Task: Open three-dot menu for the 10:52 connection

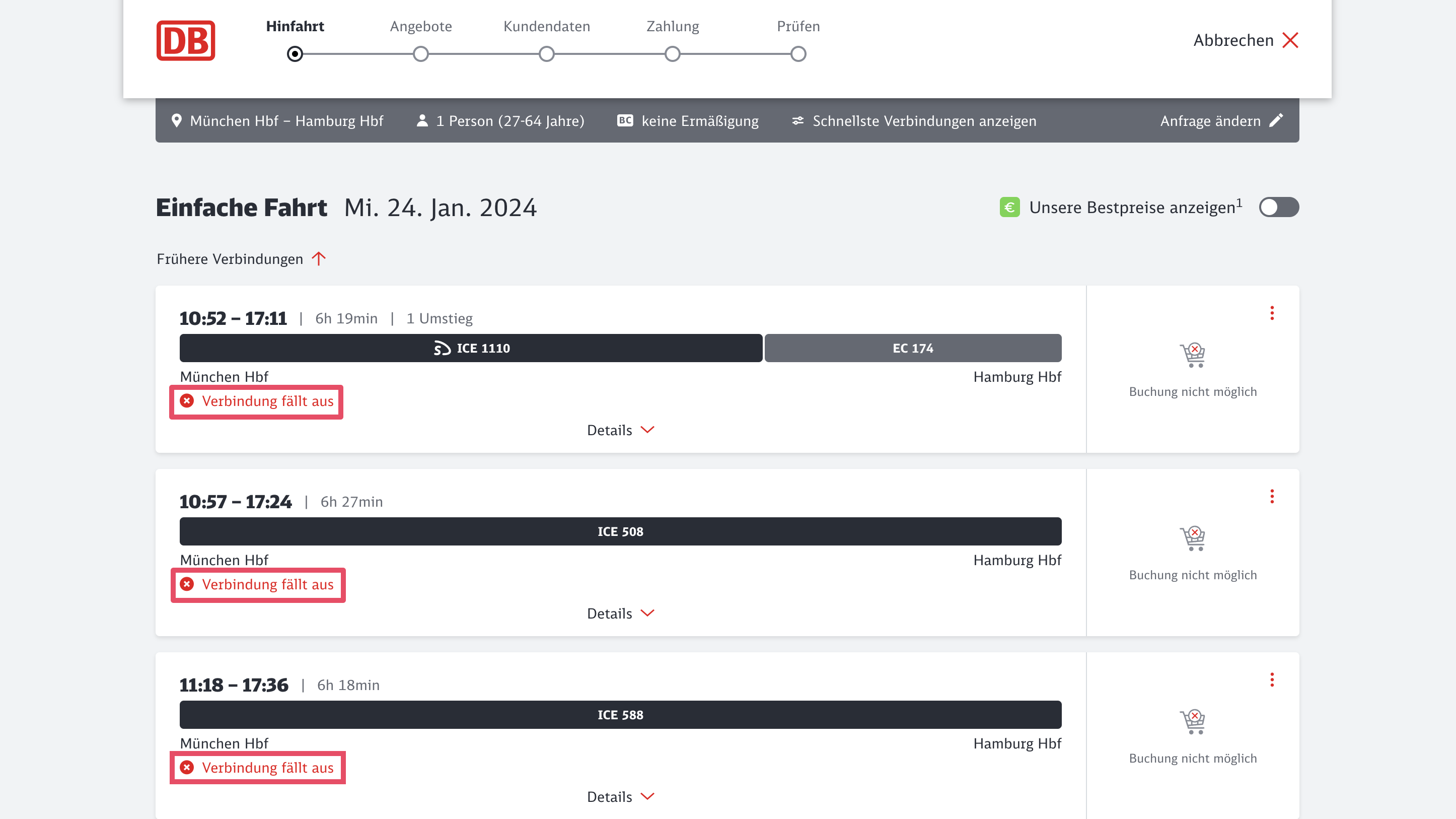Action: (x=1272, y=313)
